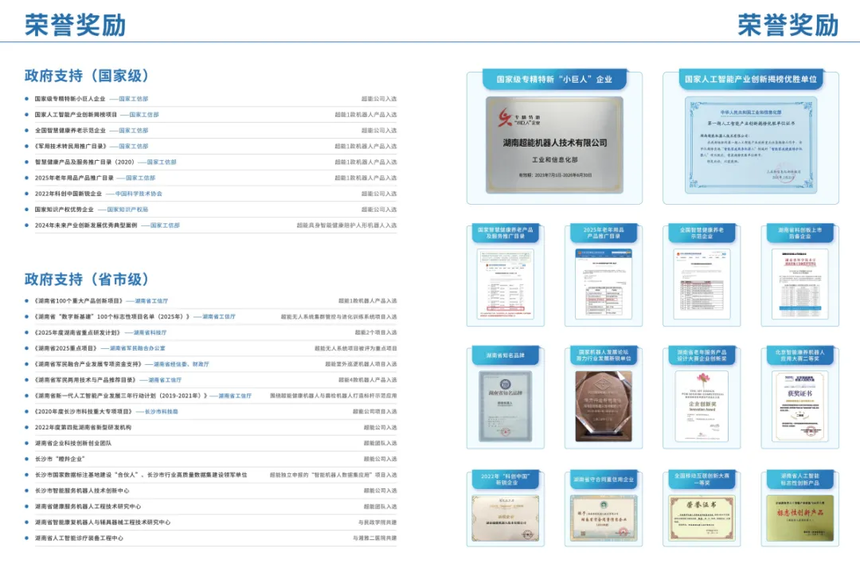
Task: Click the 湖南省军民融合办公室 source label
Action: 137,348
